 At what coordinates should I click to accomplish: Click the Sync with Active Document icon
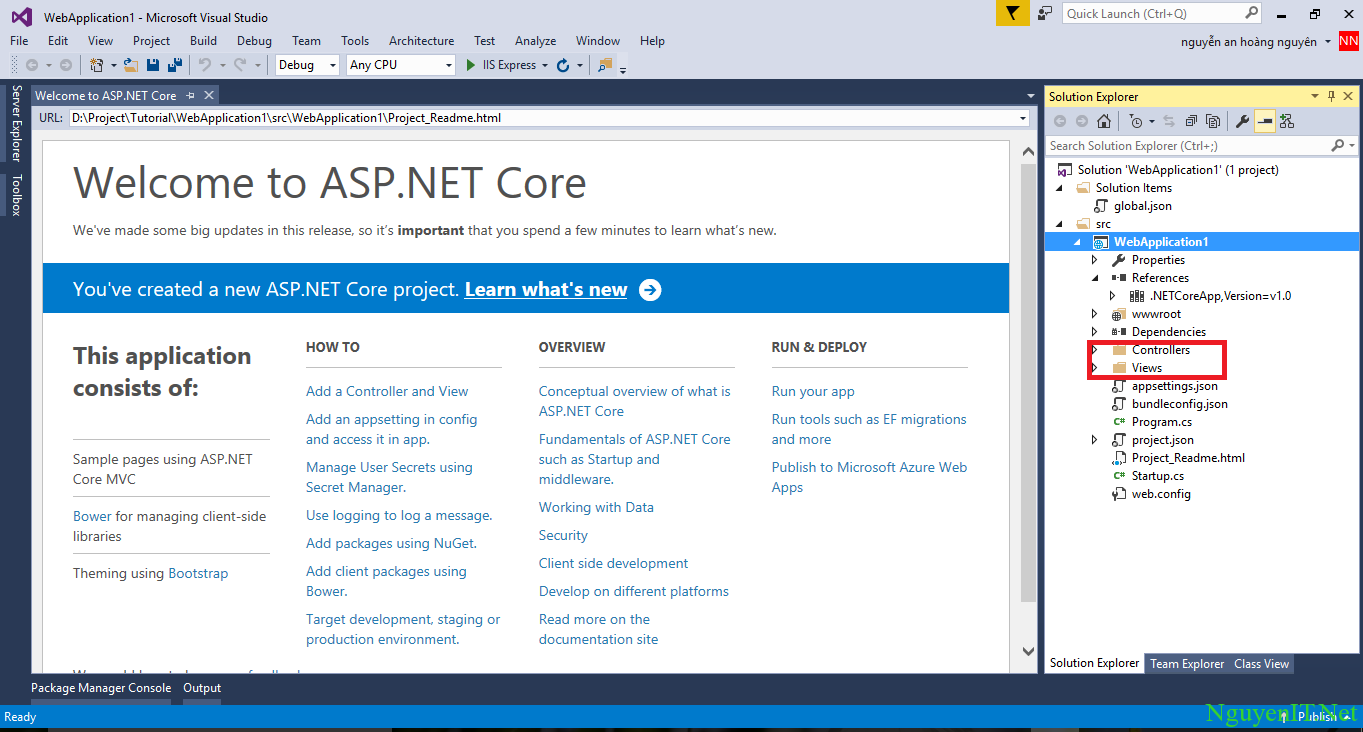1168,121
